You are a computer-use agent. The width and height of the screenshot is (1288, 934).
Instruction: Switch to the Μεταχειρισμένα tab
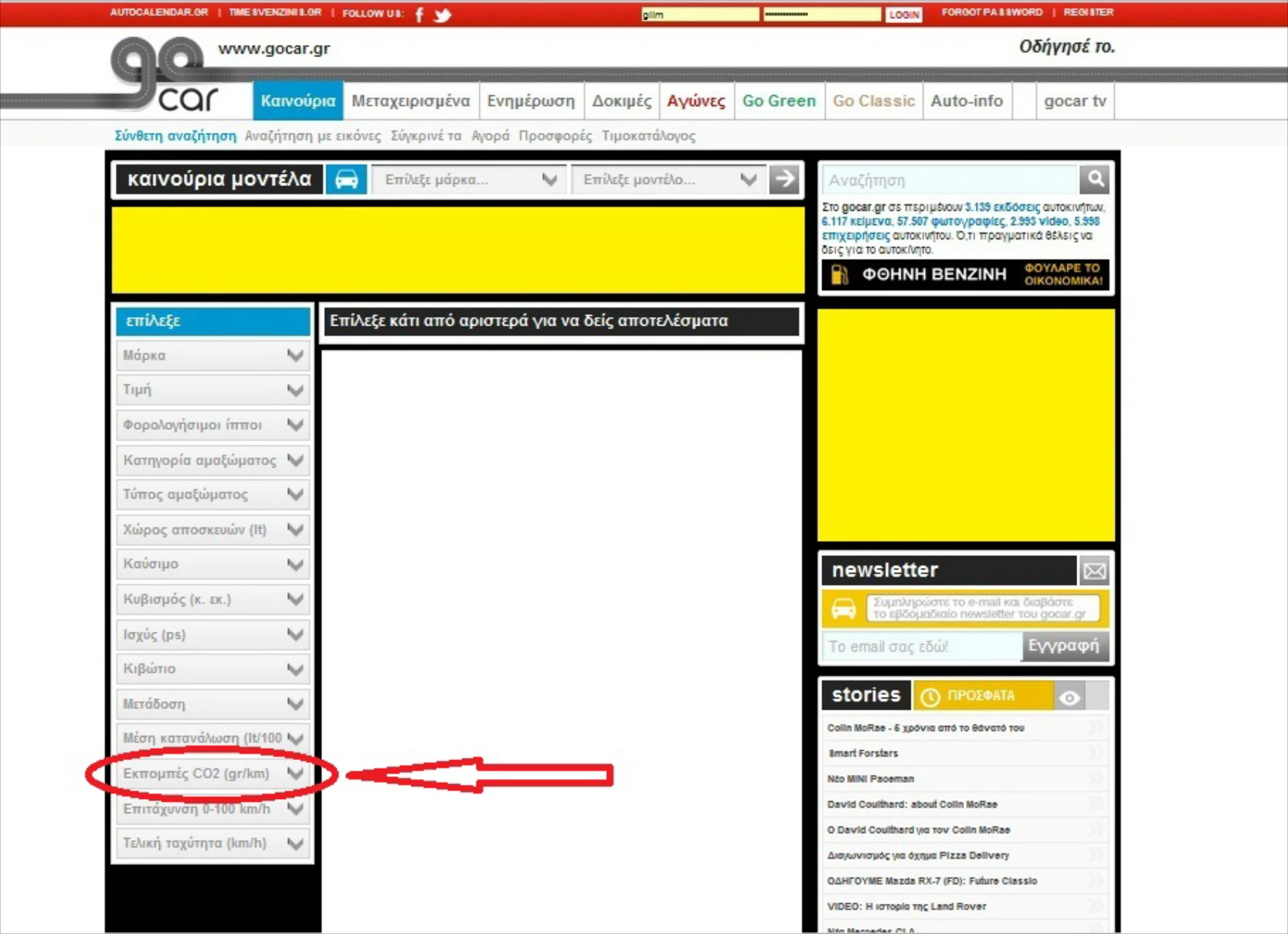(410, 101)
